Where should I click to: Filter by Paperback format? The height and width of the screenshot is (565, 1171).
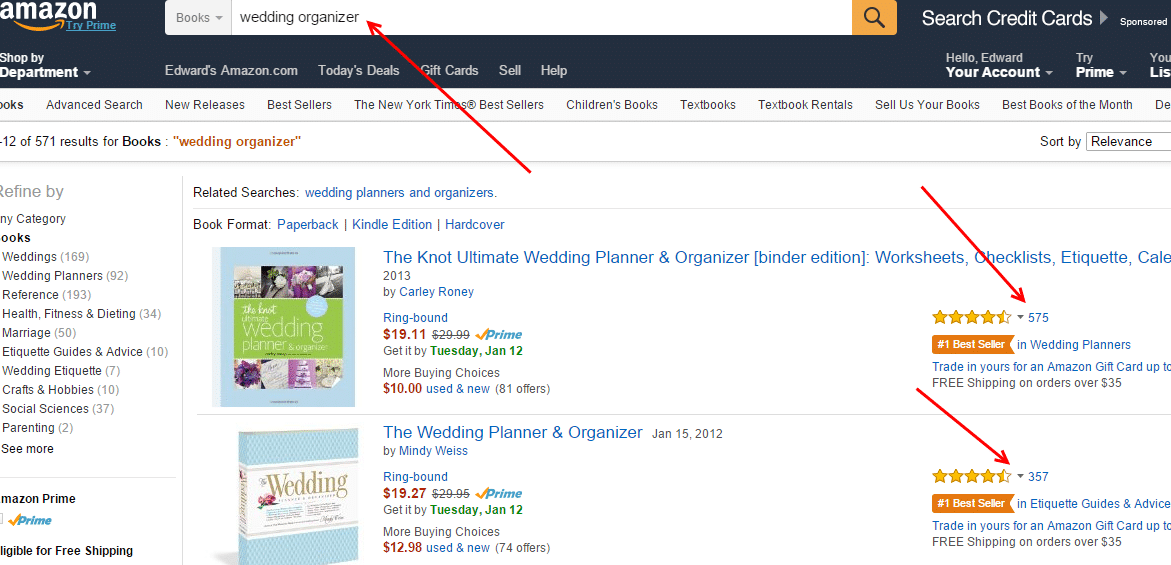pos(308,225)
